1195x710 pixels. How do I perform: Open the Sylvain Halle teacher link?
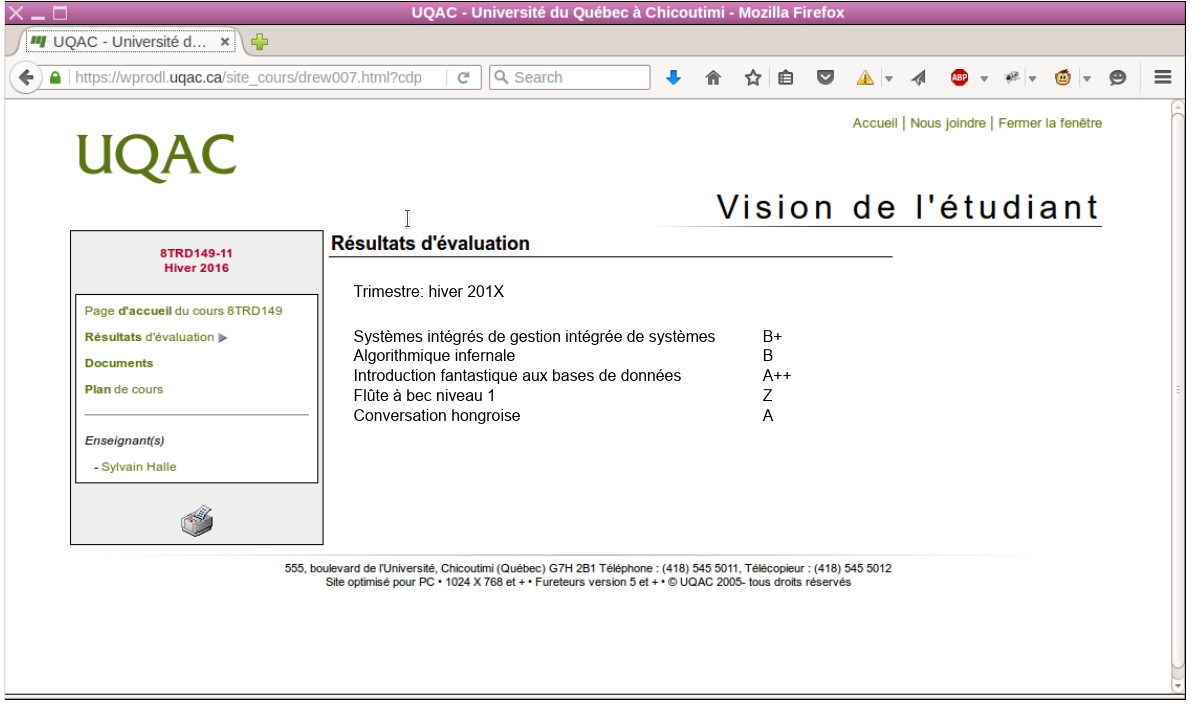[139, 467]
